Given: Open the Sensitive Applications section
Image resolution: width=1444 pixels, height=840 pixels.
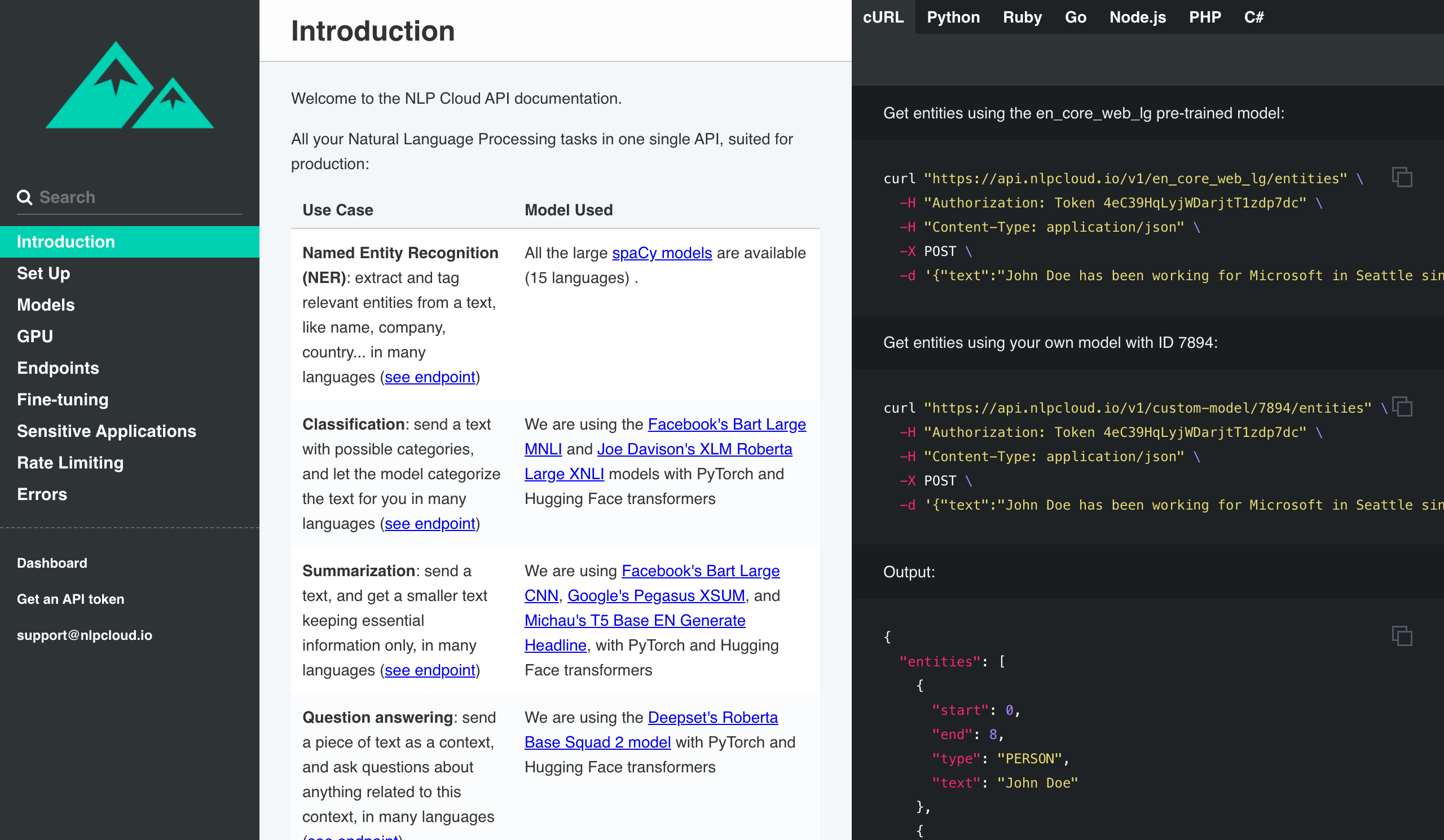Looking at the screenshot, I should [130, 431].
